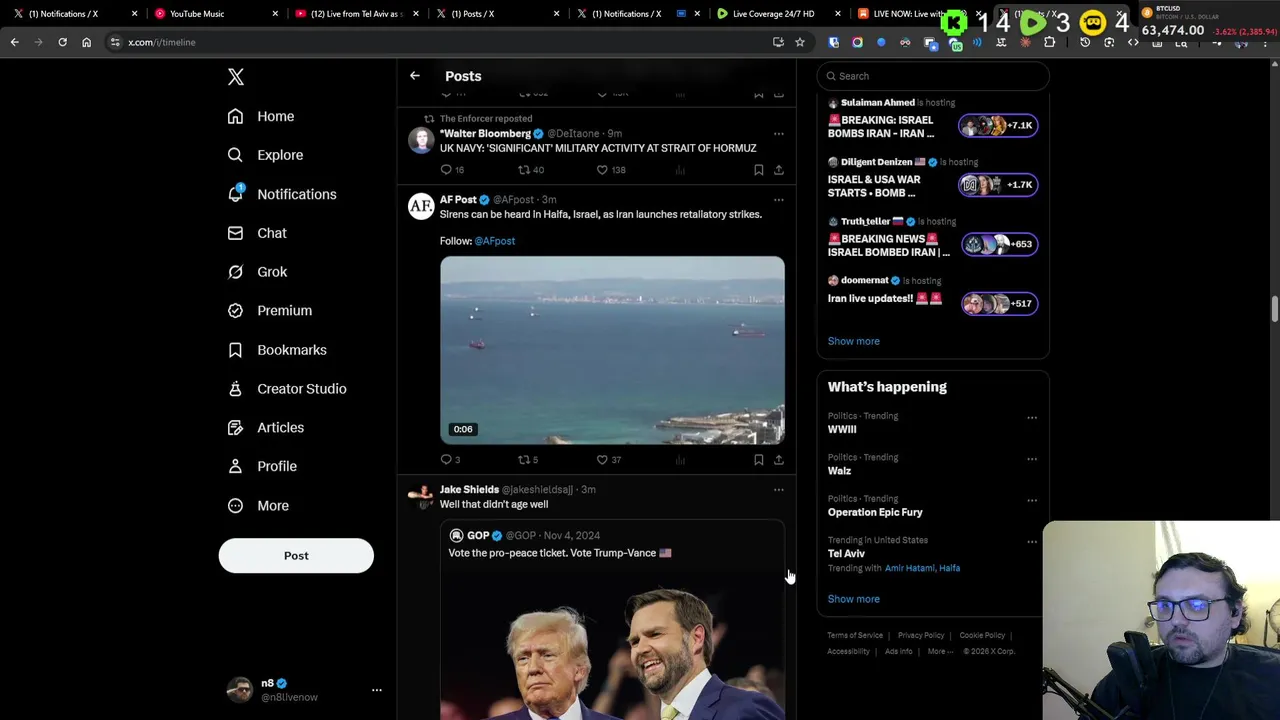Open Operation Epic Fury trend

pos(875,512)
